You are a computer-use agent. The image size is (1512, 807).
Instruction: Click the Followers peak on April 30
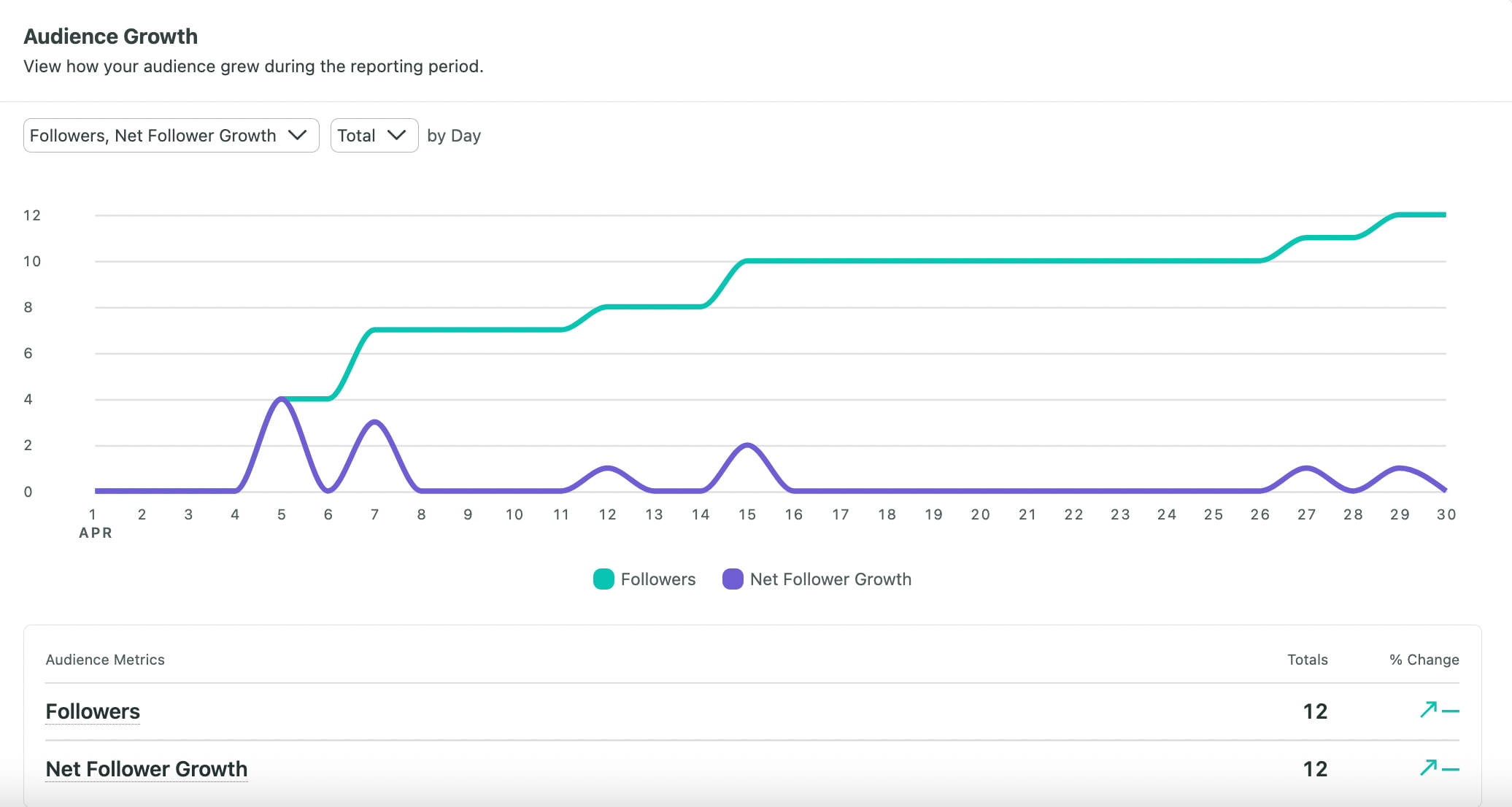1445,215
